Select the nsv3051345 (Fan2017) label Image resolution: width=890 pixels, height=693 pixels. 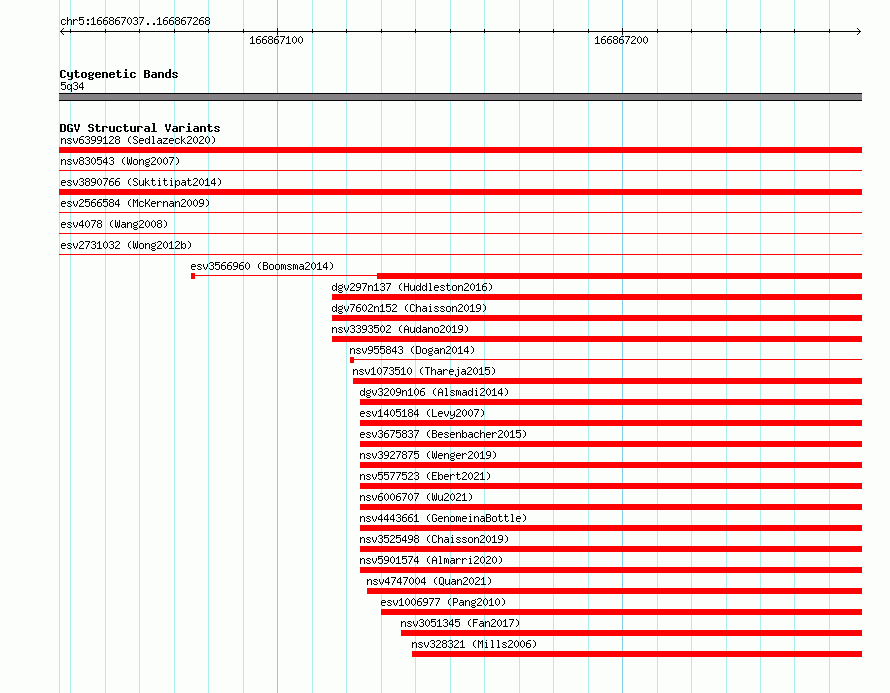point(460,623)
